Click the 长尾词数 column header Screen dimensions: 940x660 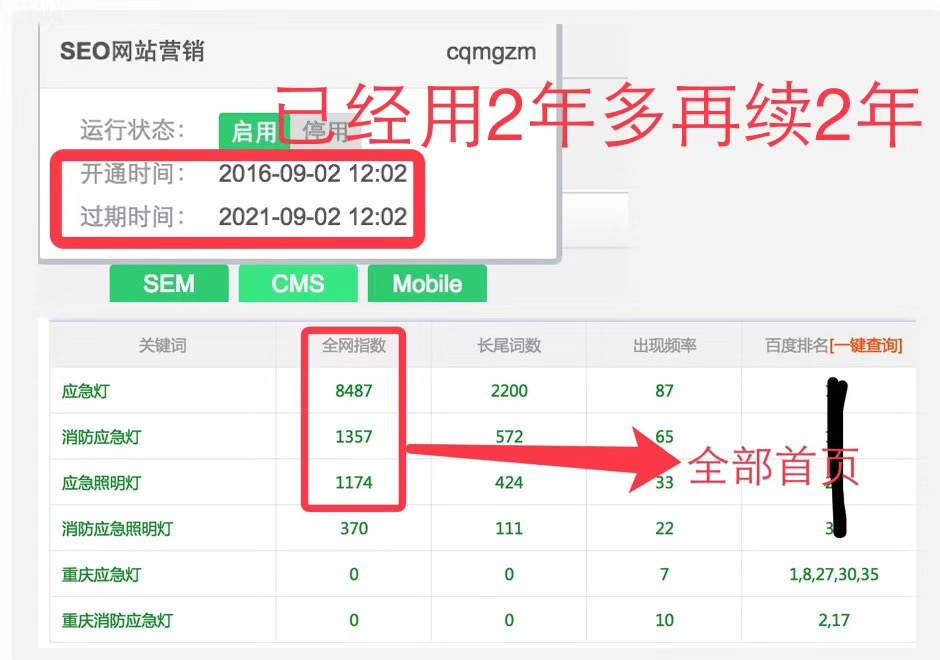pyautogui.click(x=509, y=345)
